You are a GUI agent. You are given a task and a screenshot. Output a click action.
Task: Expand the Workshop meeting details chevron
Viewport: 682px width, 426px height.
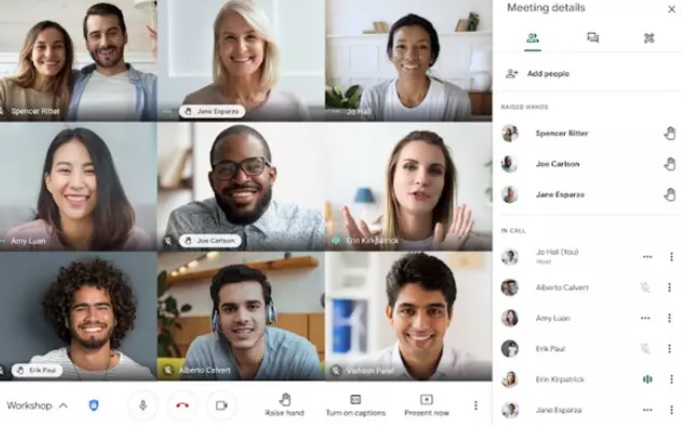click(64, 406)
